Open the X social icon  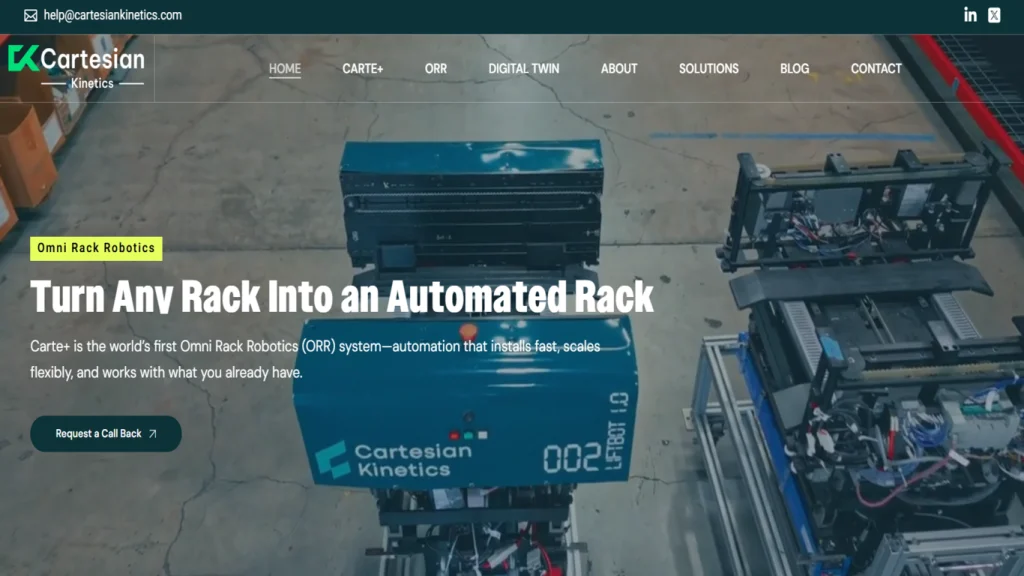click(994, 15)
